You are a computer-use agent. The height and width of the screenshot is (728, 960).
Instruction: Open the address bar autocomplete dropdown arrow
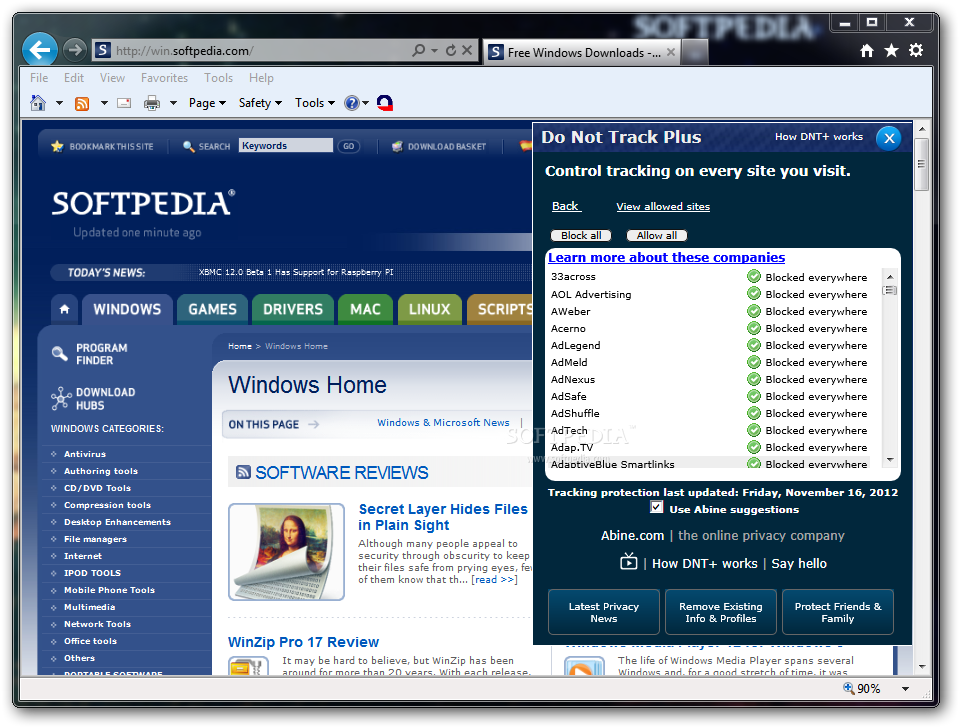434,50
